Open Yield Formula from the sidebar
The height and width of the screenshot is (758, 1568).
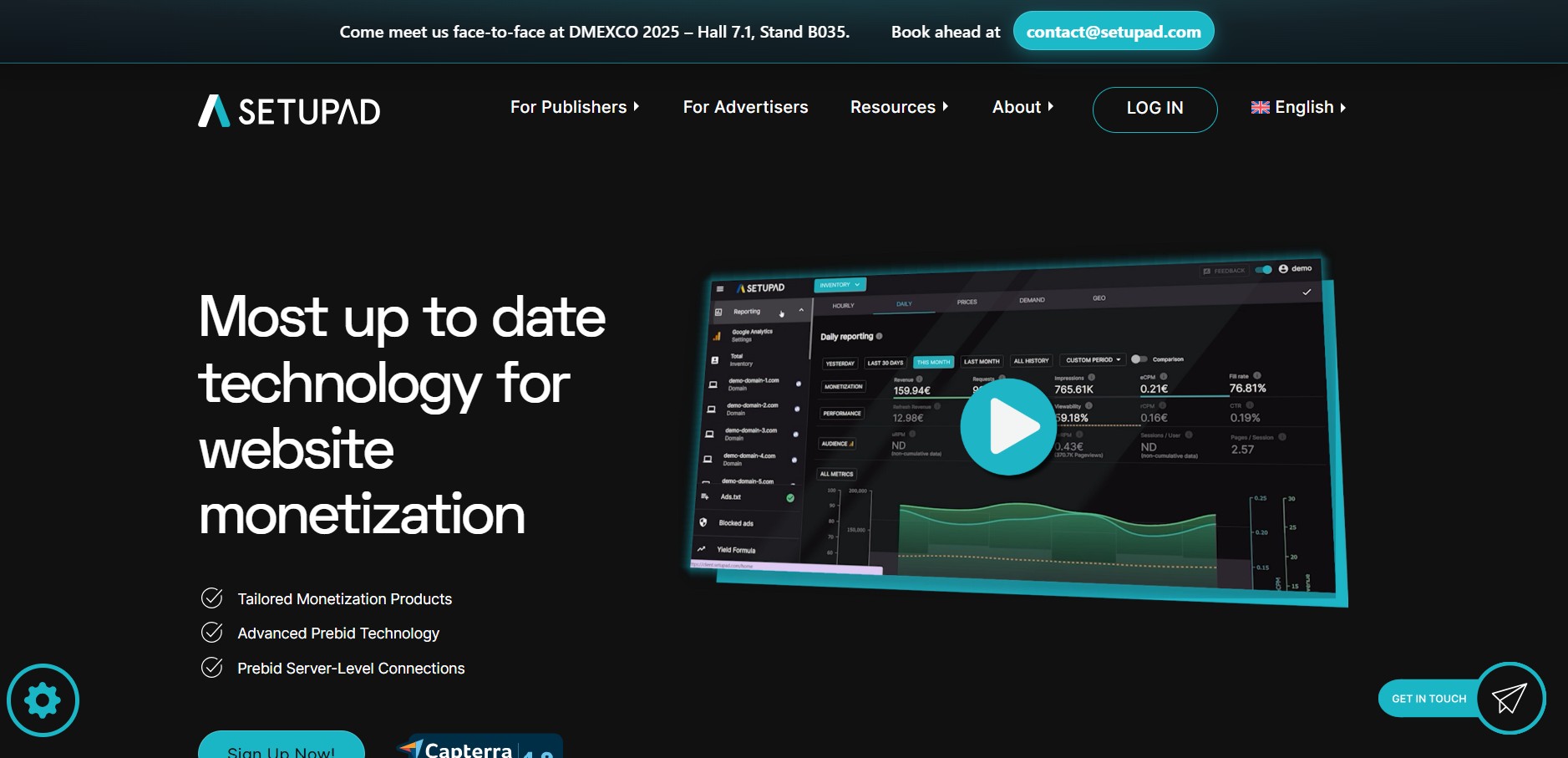[x=738, y=550]
